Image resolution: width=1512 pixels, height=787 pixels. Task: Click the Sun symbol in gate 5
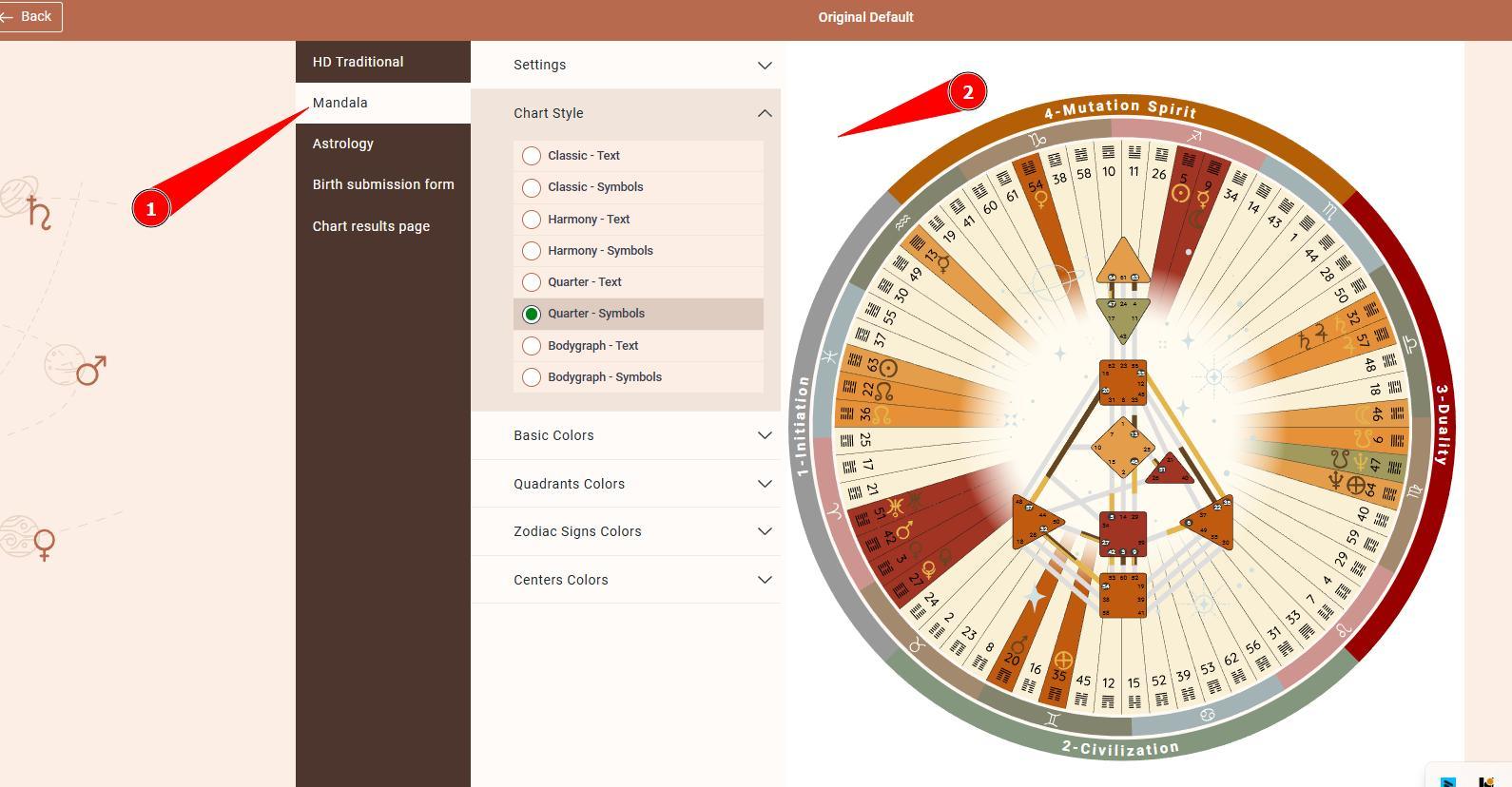coord(1180,194)
